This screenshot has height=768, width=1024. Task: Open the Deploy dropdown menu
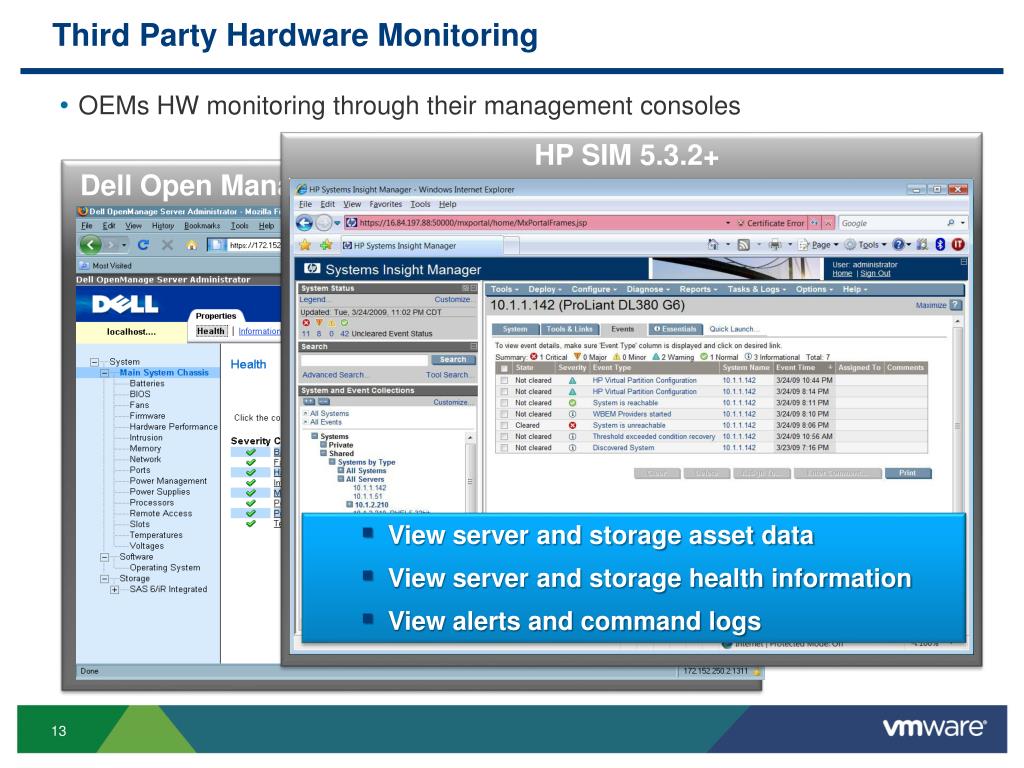545,289
